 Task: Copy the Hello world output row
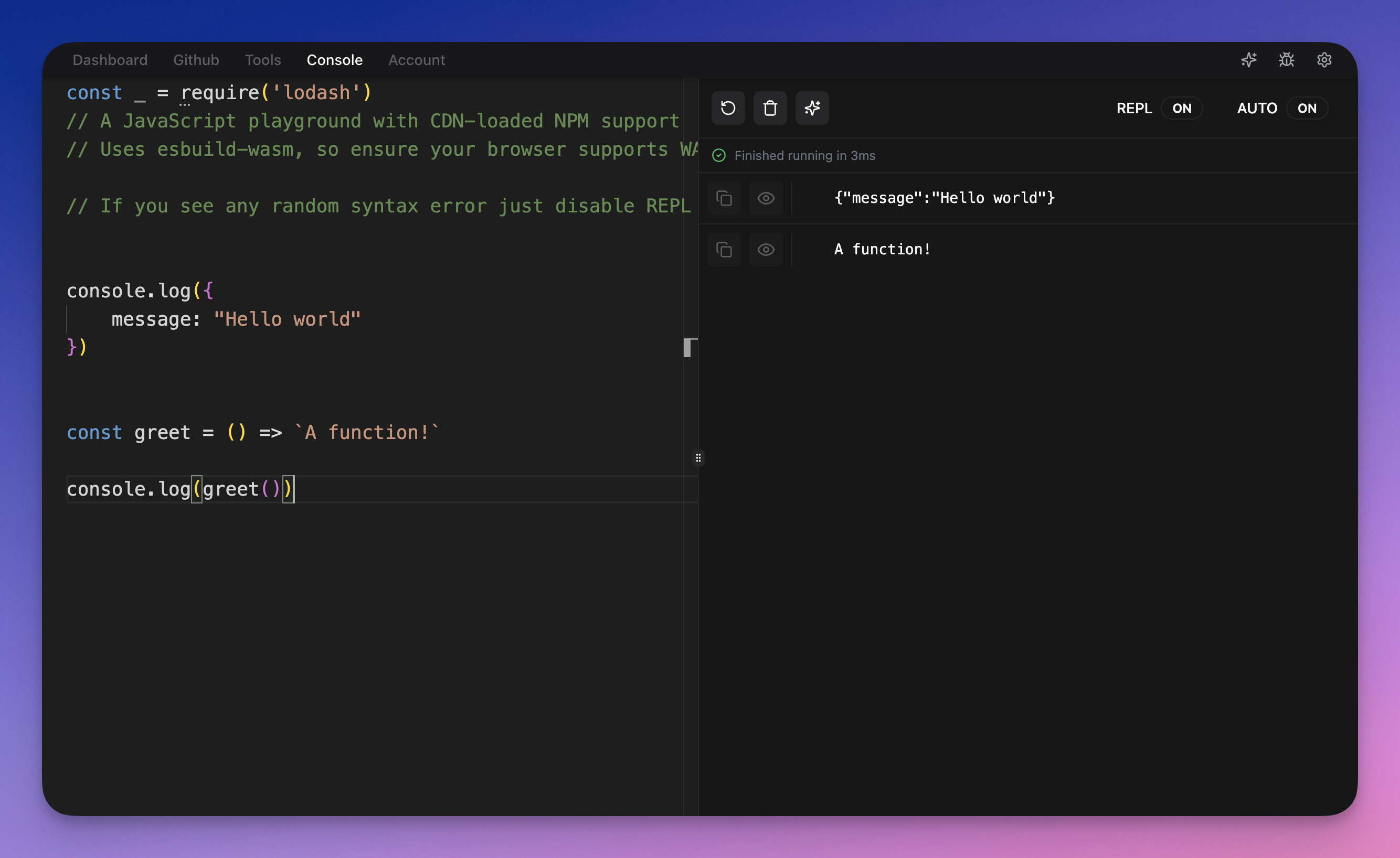(724, 198)
